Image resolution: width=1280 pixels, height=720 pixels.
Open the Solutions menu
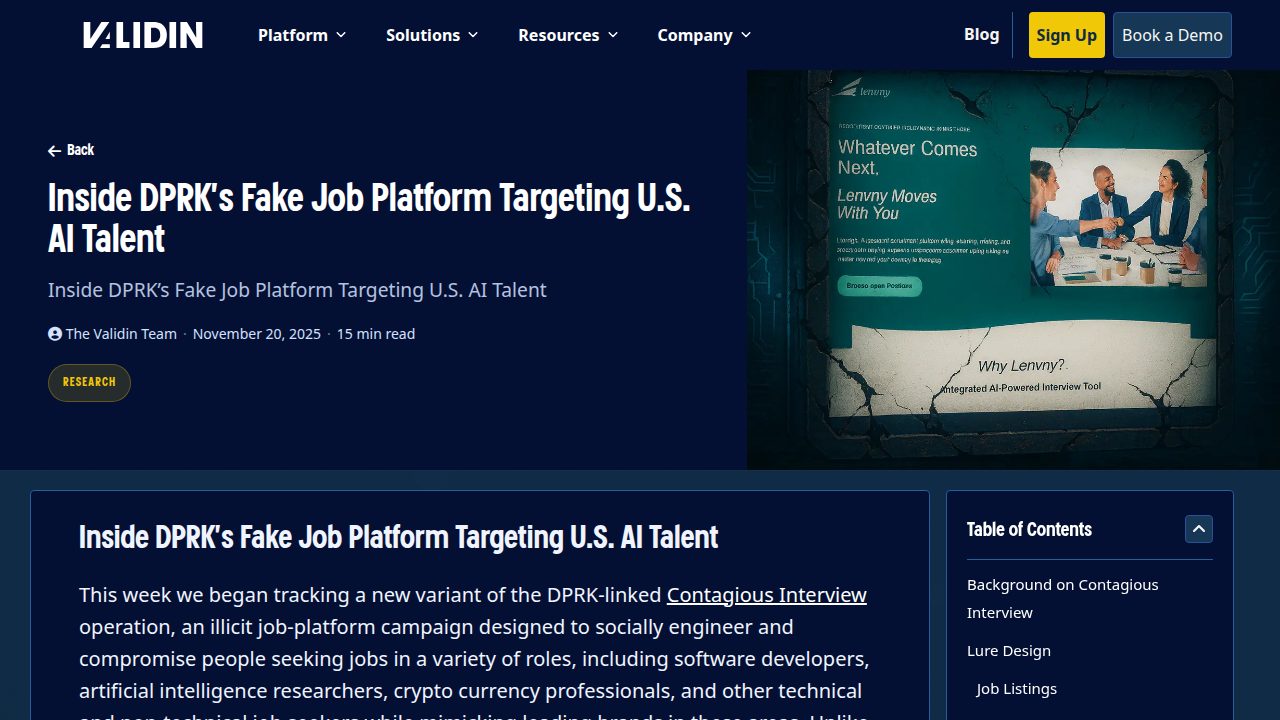432,35
